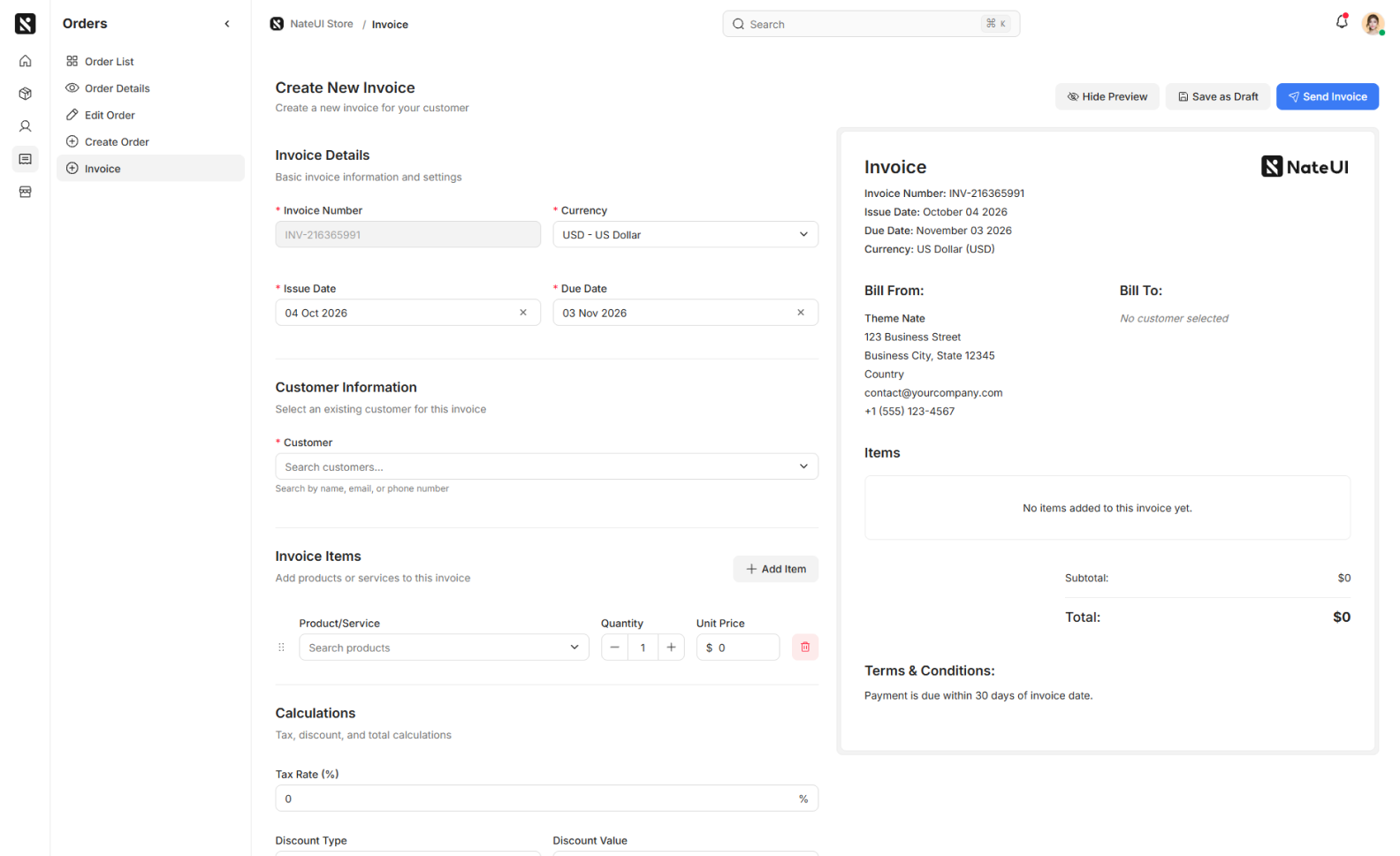Click the NateUI logo in the sidebar rail
The image size is (1400, 856).
(25, 24)
